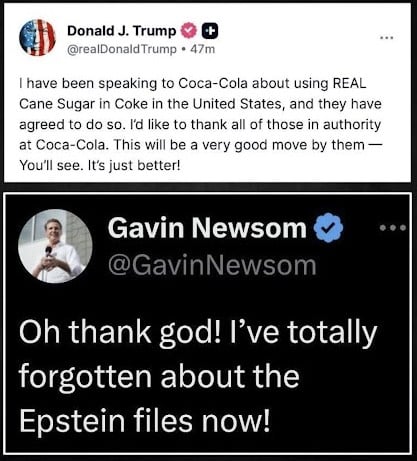Click the @GavinNewsom handle
The image size is (417, 461).
coord(212,265)
